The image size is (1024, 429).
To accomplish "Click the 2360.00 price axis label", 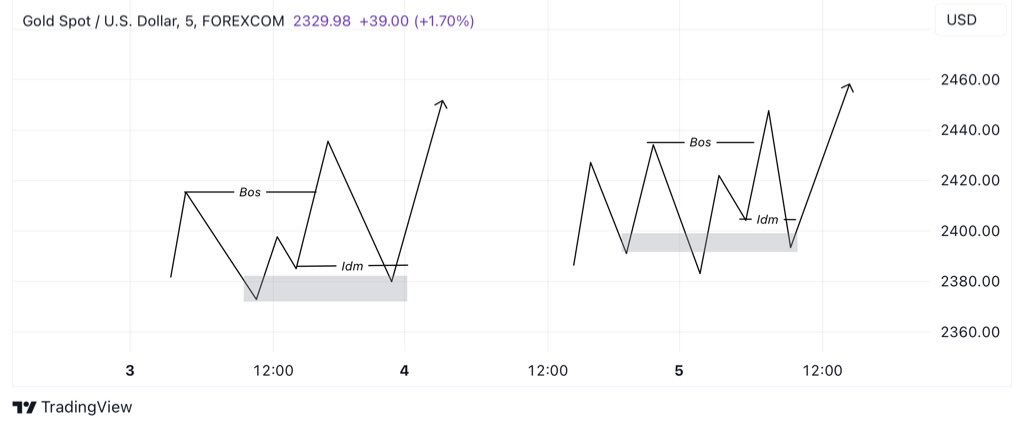I will pos(970,332).
